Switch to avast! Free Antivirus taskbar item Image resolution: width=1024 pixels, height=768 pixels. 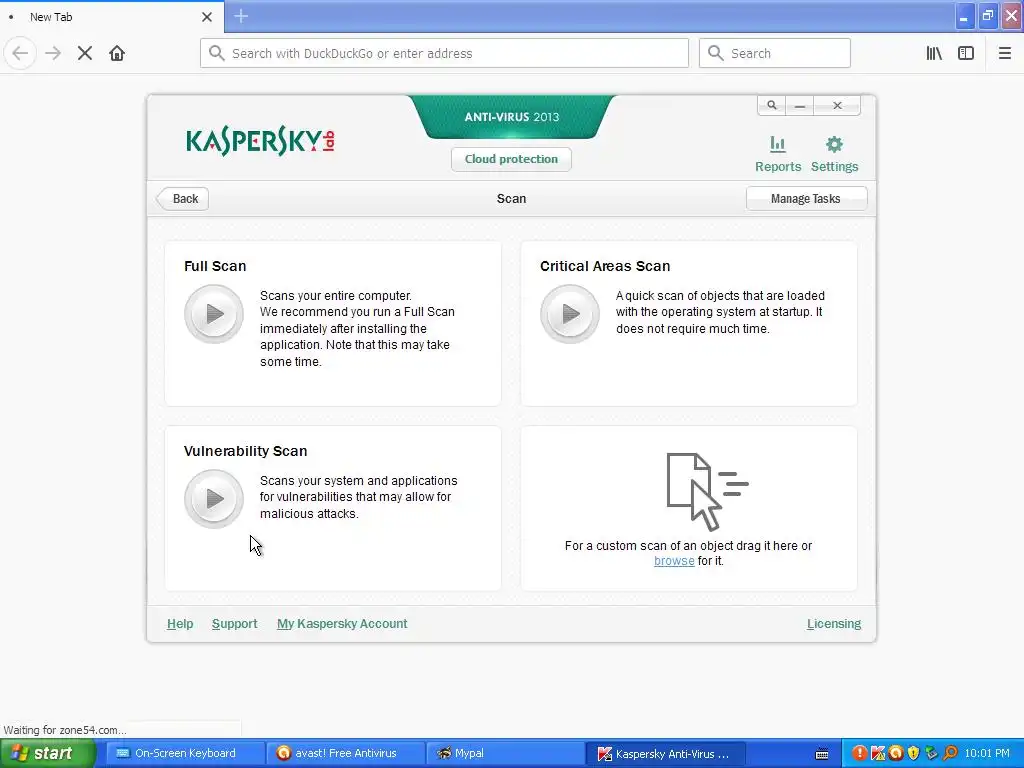345,754
